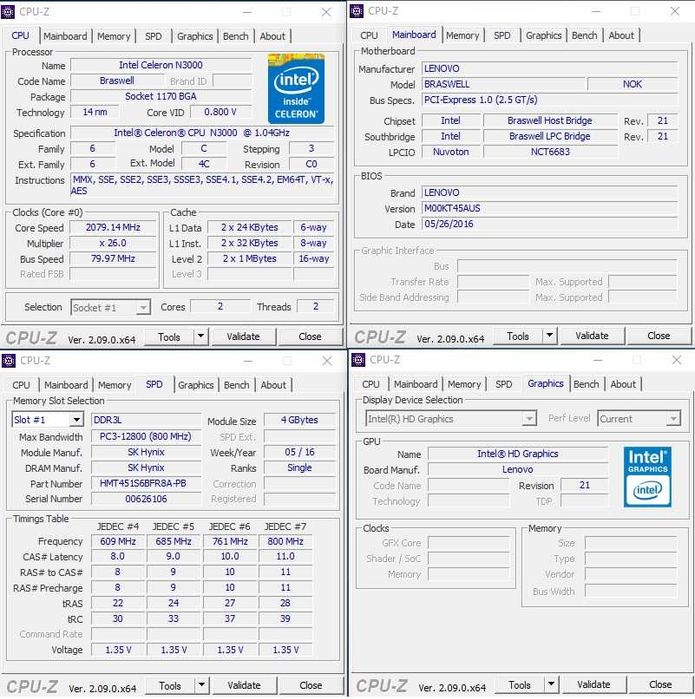
Task: Click the PCI-Express 1.0 bus specs field
Action: point(549,100)
